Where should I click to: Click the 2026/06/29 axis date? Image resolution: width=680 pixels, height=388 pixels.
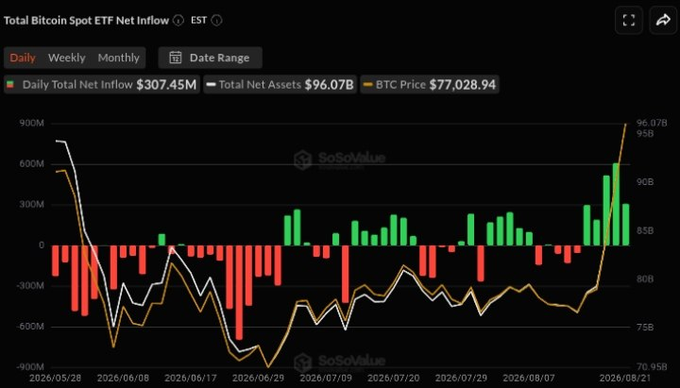[258, 378]
